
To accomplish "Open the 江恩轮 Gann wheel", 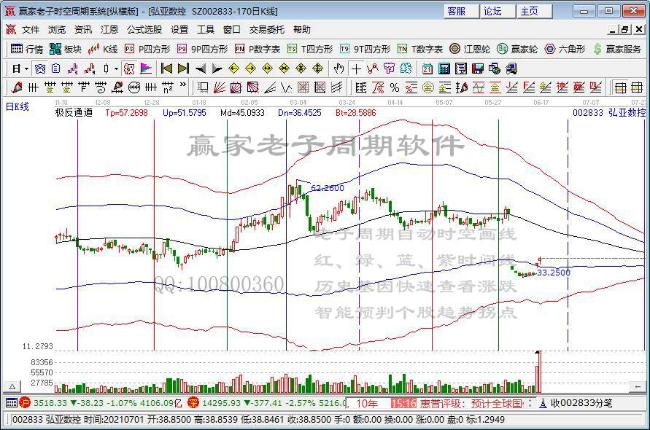I will (x=470, y=49).
